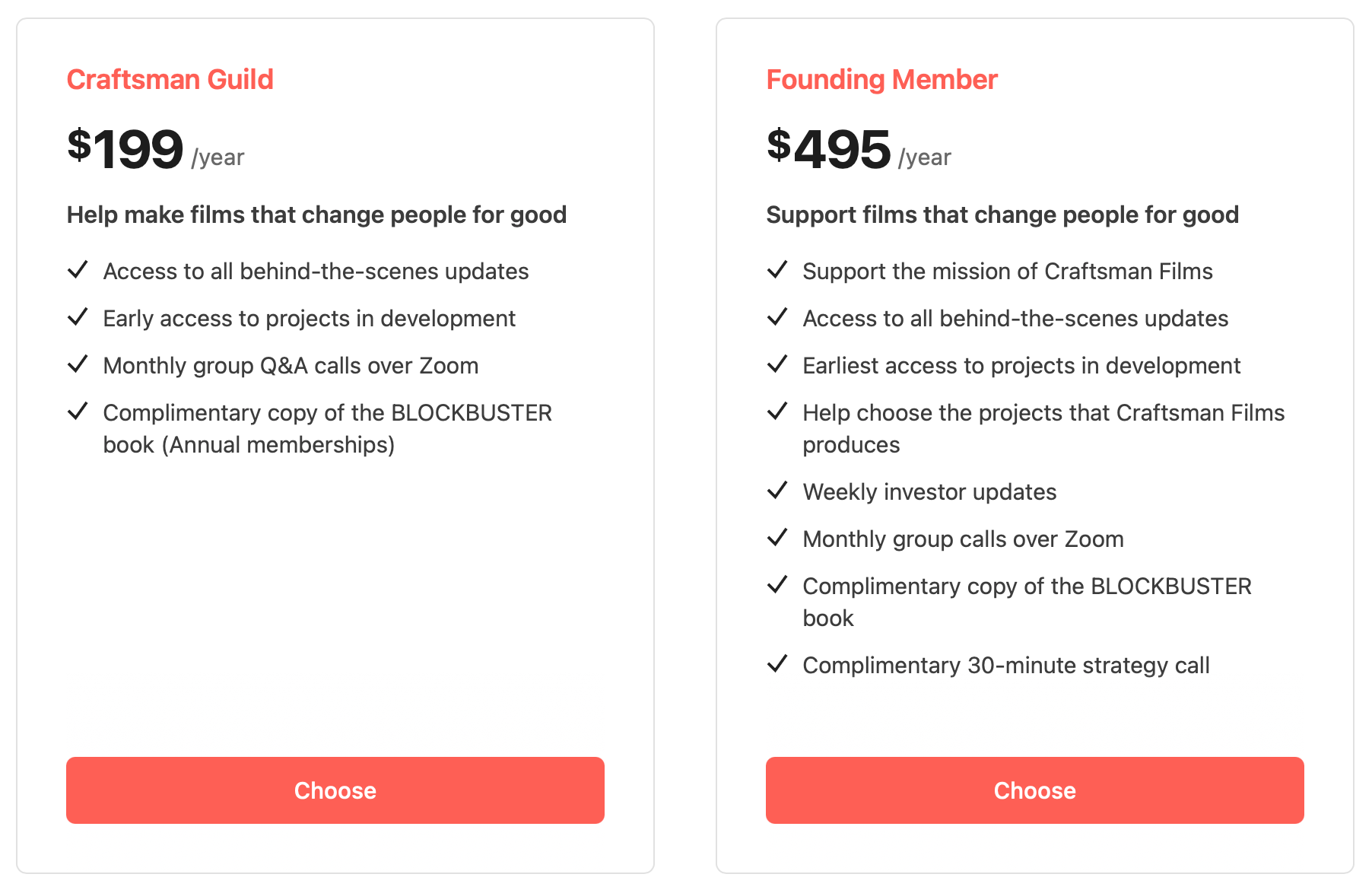Screen dimensions: 1372x890
Task: Click checkmark beside Early access to projects
Action: [78, 317]
